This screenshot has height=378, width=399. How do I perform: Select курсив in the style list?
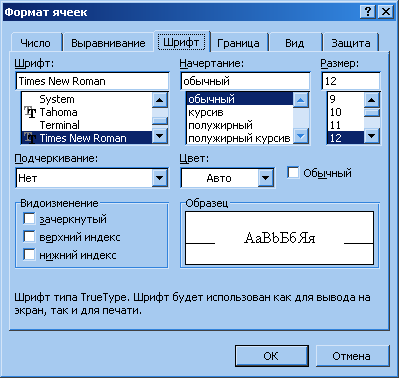click(239, 112)
